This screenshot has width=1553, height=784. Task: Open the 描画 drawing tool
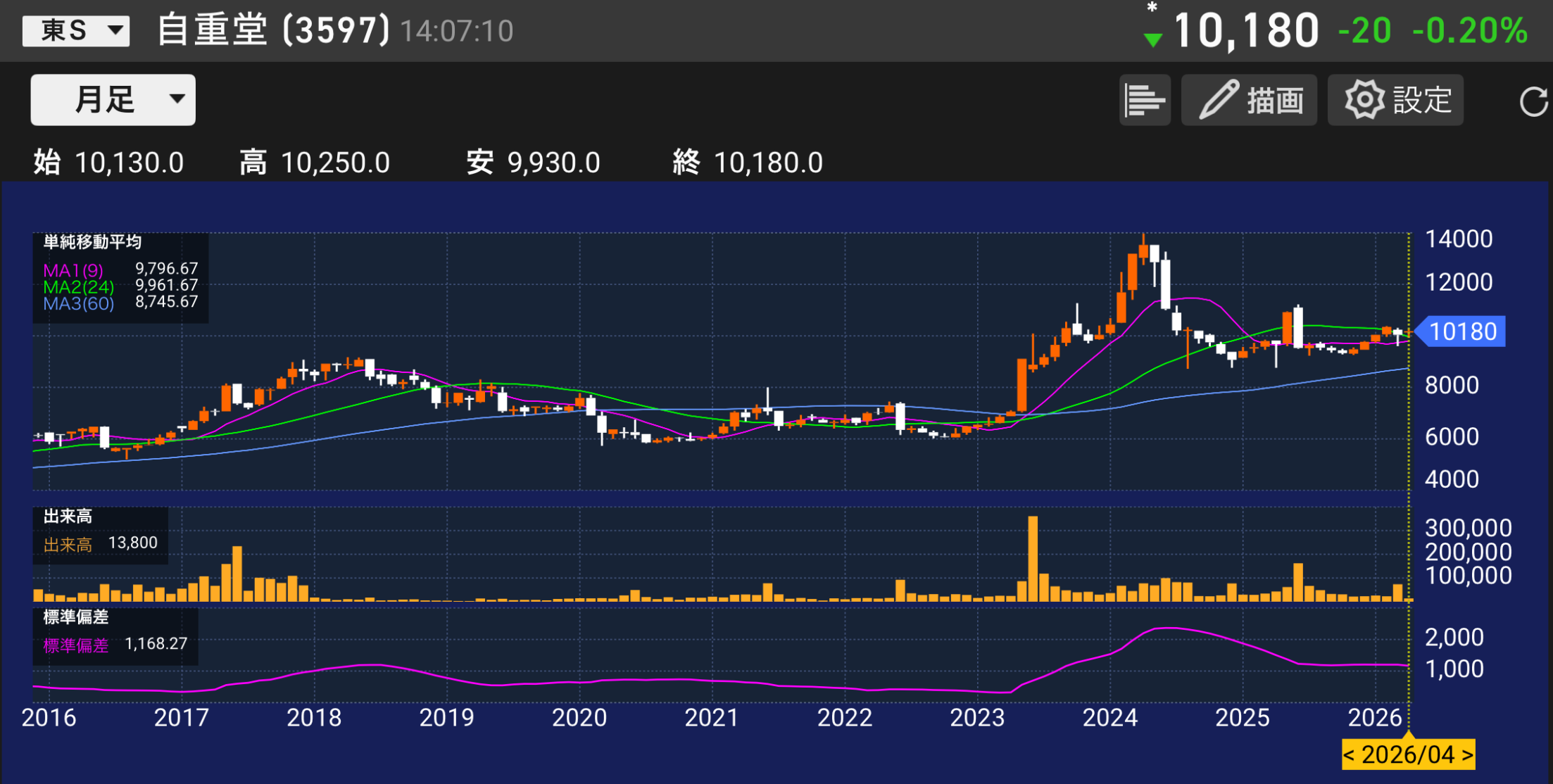pos(1249,100)
